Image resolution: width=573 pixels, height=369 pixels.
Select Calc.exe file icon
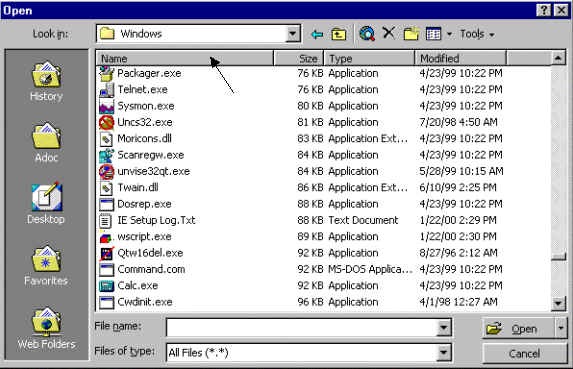pyautogui.click(x=106, y=286)
